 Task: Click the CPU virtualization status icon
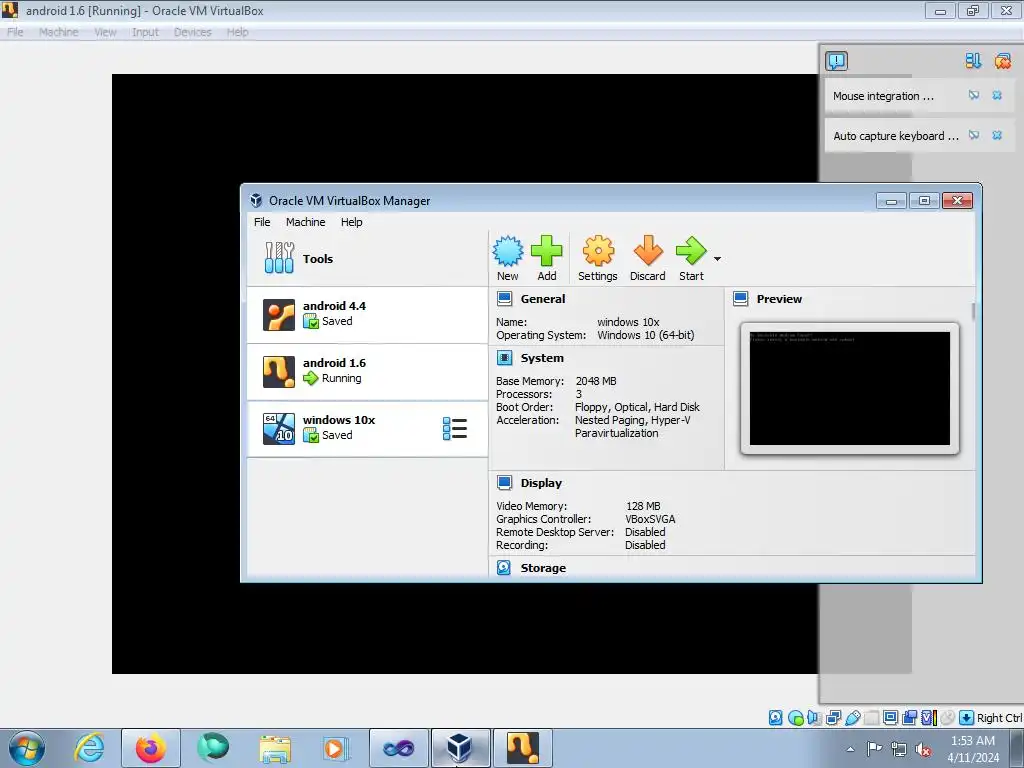(929, 718)
